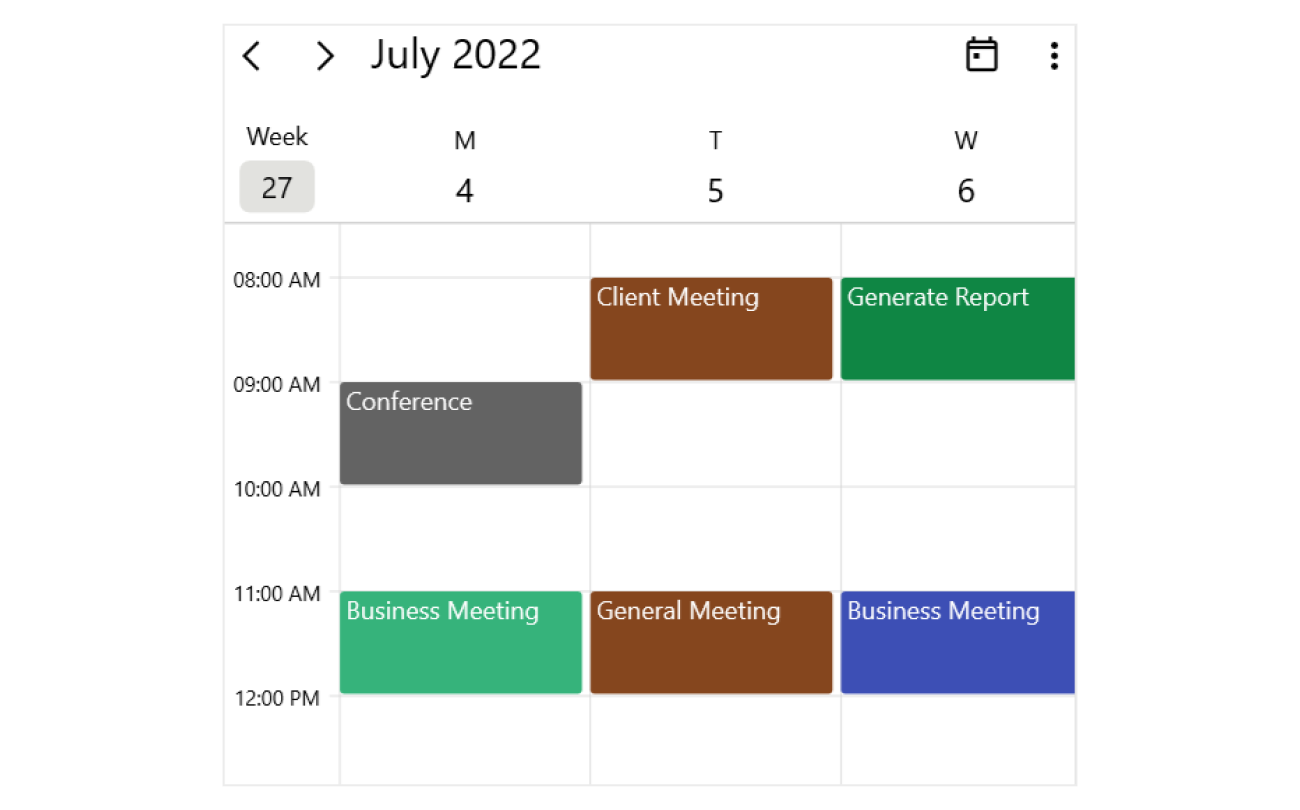Image resolution: width=1300 pixels, height=810 pixels.
Task: Click the Week label above week number
Action: pyautogui.click(x=277, y=137)
